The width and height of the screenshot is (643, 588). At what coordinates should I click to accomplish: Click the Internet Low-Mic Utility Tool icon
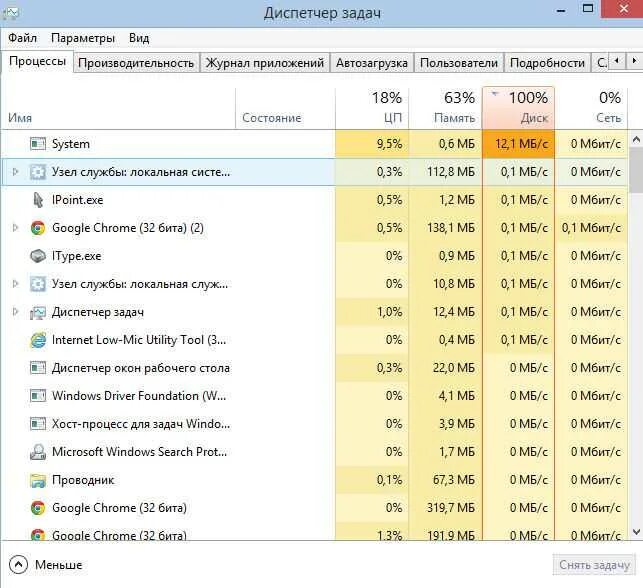click(x=38, y=340)
